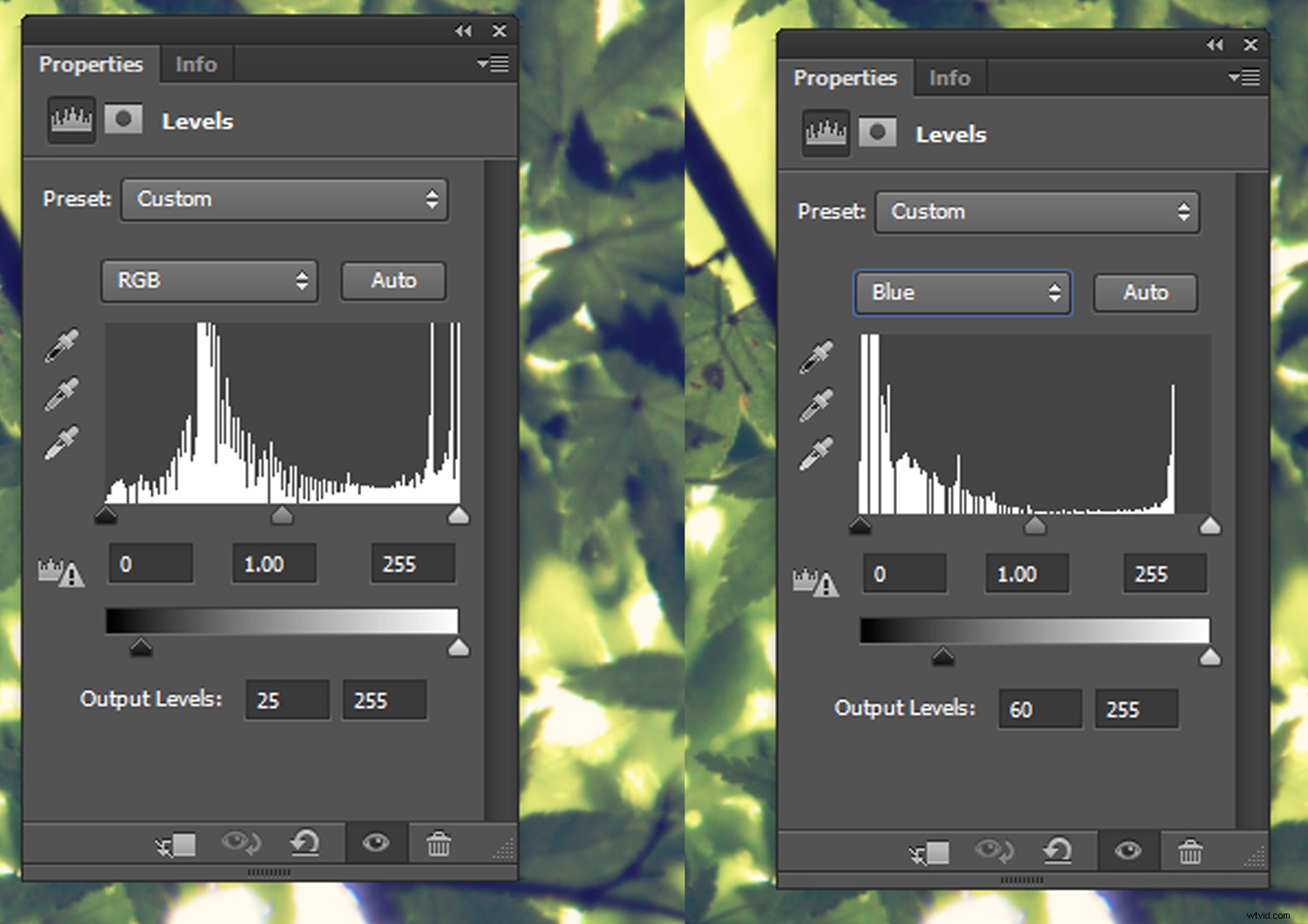Open the Blue channel selector dropdown
1308x924 pixels.
962,293
